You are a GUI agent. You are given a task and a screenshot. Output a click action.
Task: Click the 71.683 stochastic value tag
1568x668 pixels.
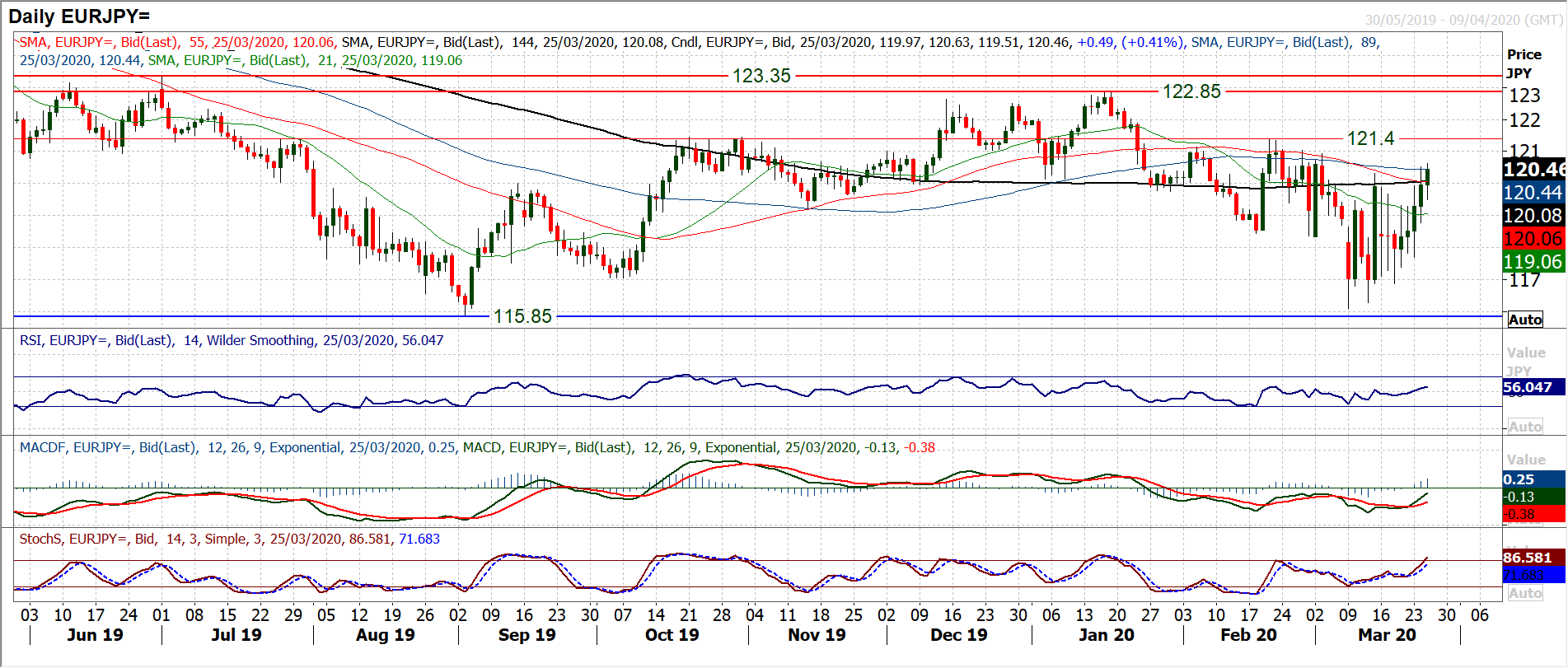click(1533, 575)
